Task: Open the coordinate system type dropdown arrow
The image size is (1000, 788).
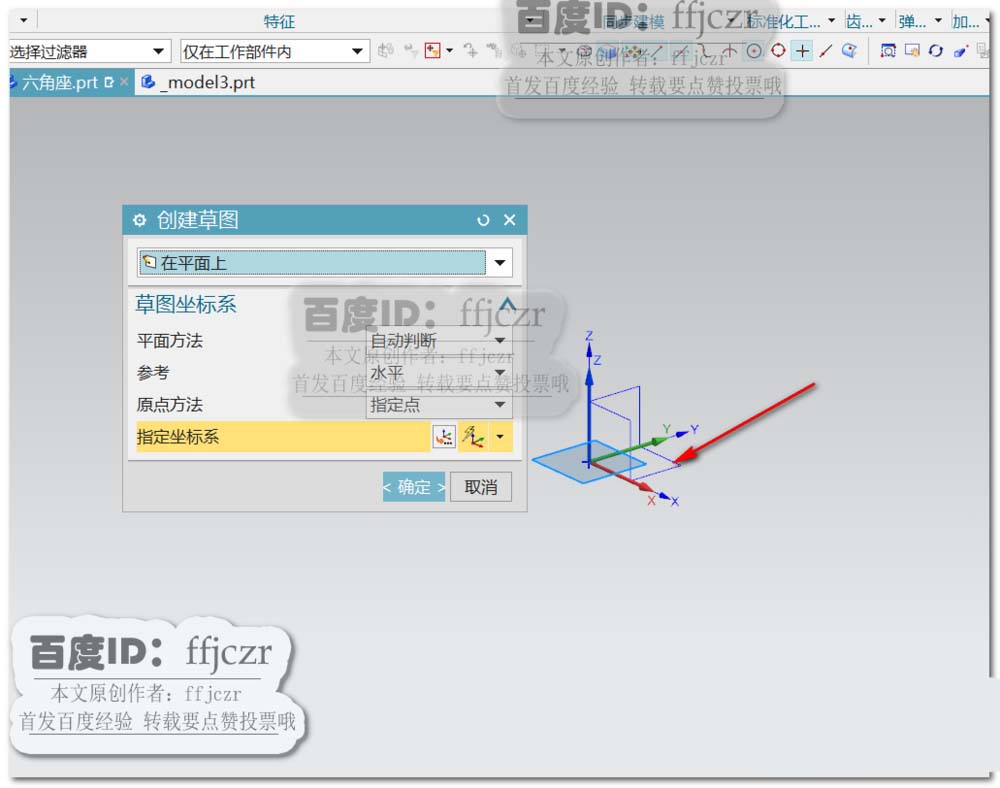Action: click(x=500, y=437)
